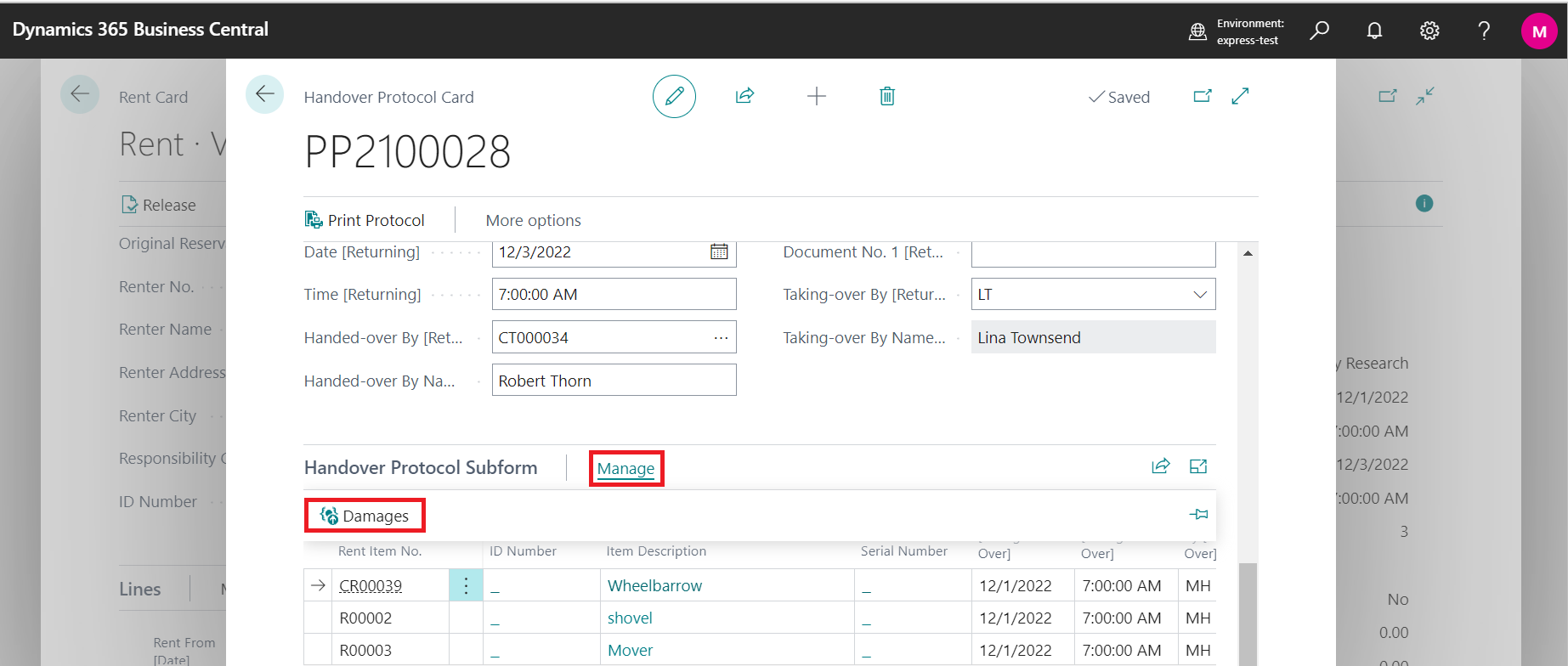Viewport: 1568px width, 666px height.
Task: Open lookup for Handed-over By field
Action: (x=721, y=338)
